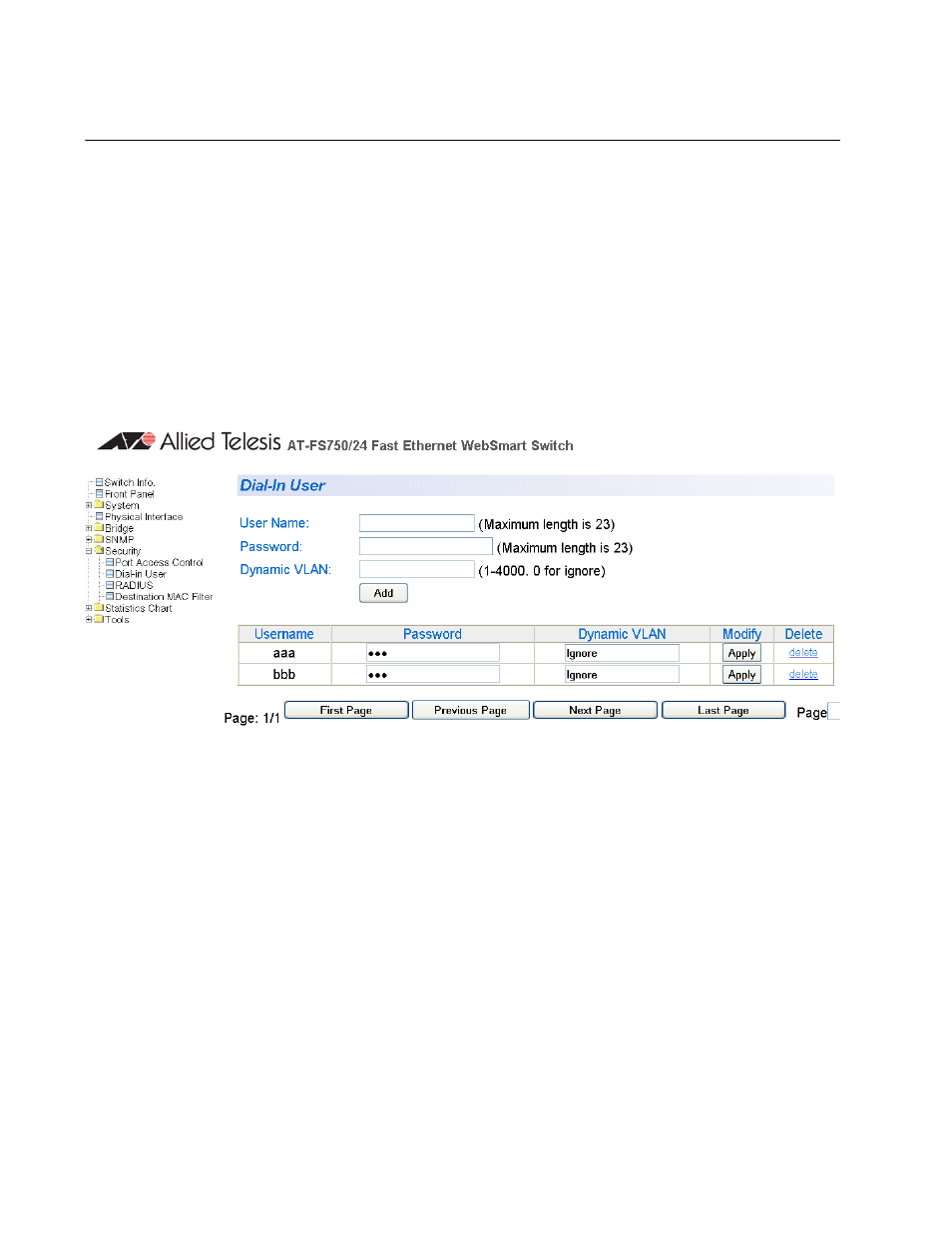The image size is (952, 1233).
Task: Click the Password column header
Action: pos(432,634)
